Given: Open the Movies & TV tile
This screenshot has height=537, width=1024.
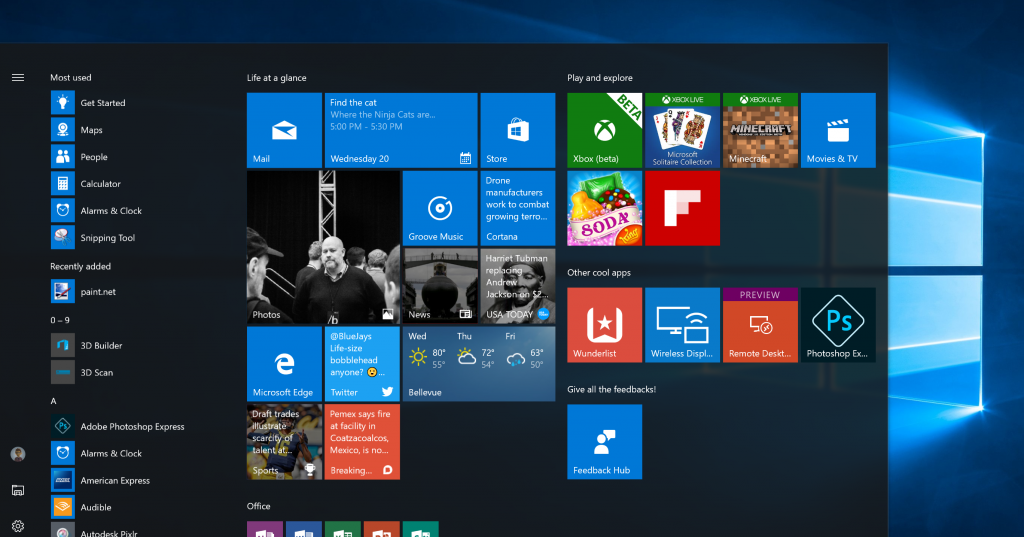Looking at the screenshot, I should click(x=838, y=130).
